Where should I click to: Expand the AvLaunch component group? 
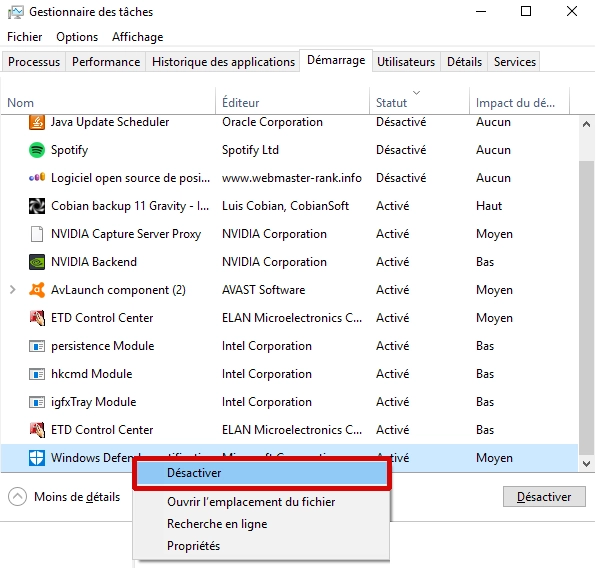(13, 290)
